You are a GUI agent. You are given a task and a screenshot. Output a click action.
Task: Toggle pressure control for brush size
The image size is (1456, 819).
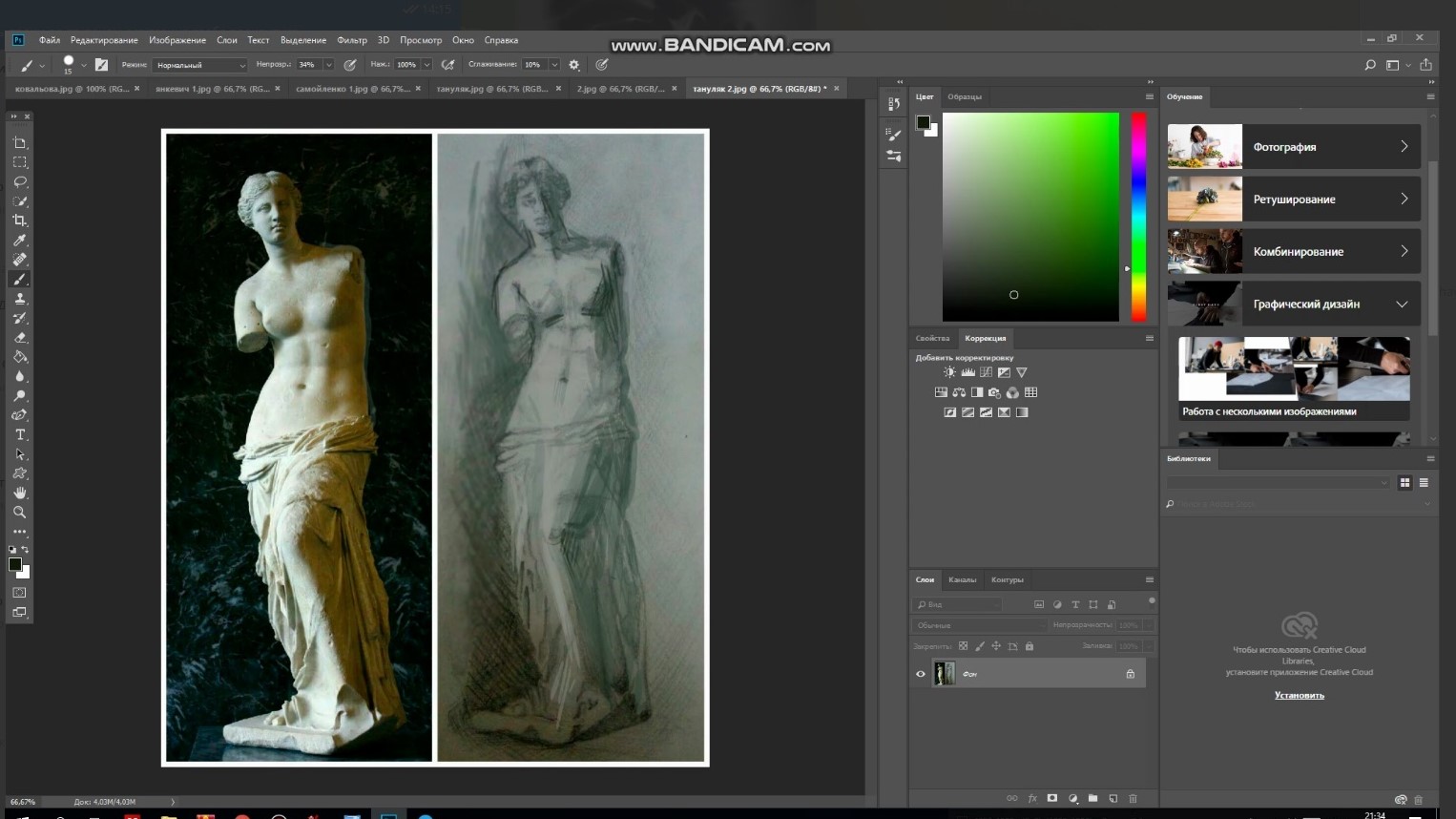click(601, 65)
